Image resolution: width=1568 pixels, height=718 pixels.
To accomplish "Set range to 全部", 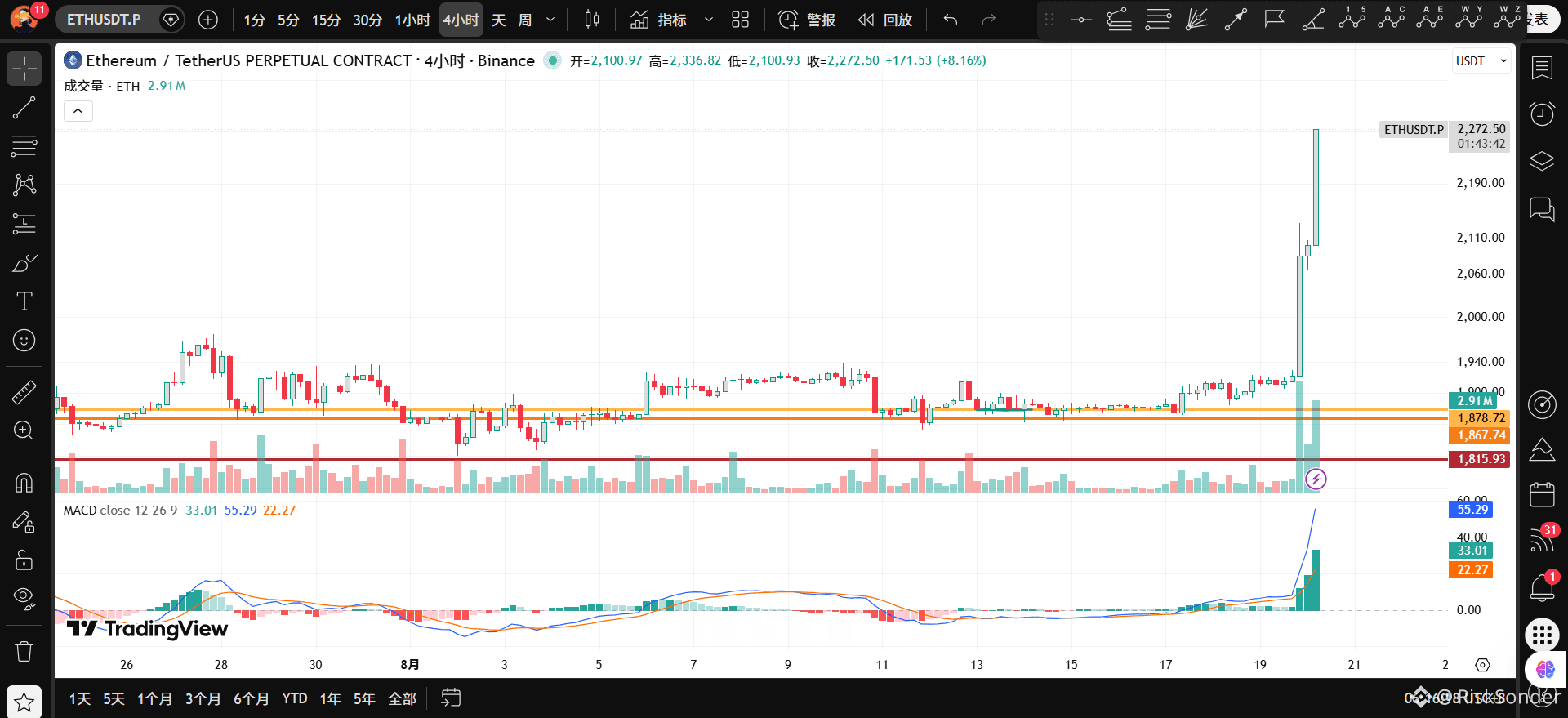I will pos(403,699).
